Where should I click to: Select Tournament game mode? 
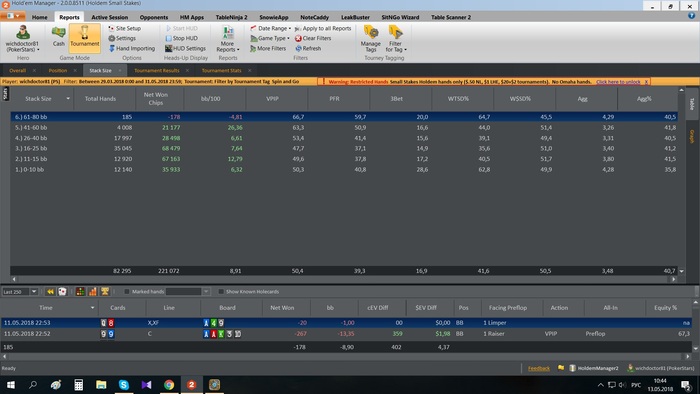point(84,37)
